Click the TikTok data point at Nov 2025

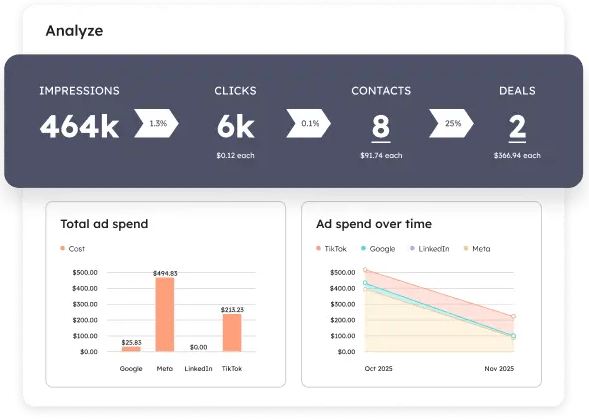click(x=513, y=316)
